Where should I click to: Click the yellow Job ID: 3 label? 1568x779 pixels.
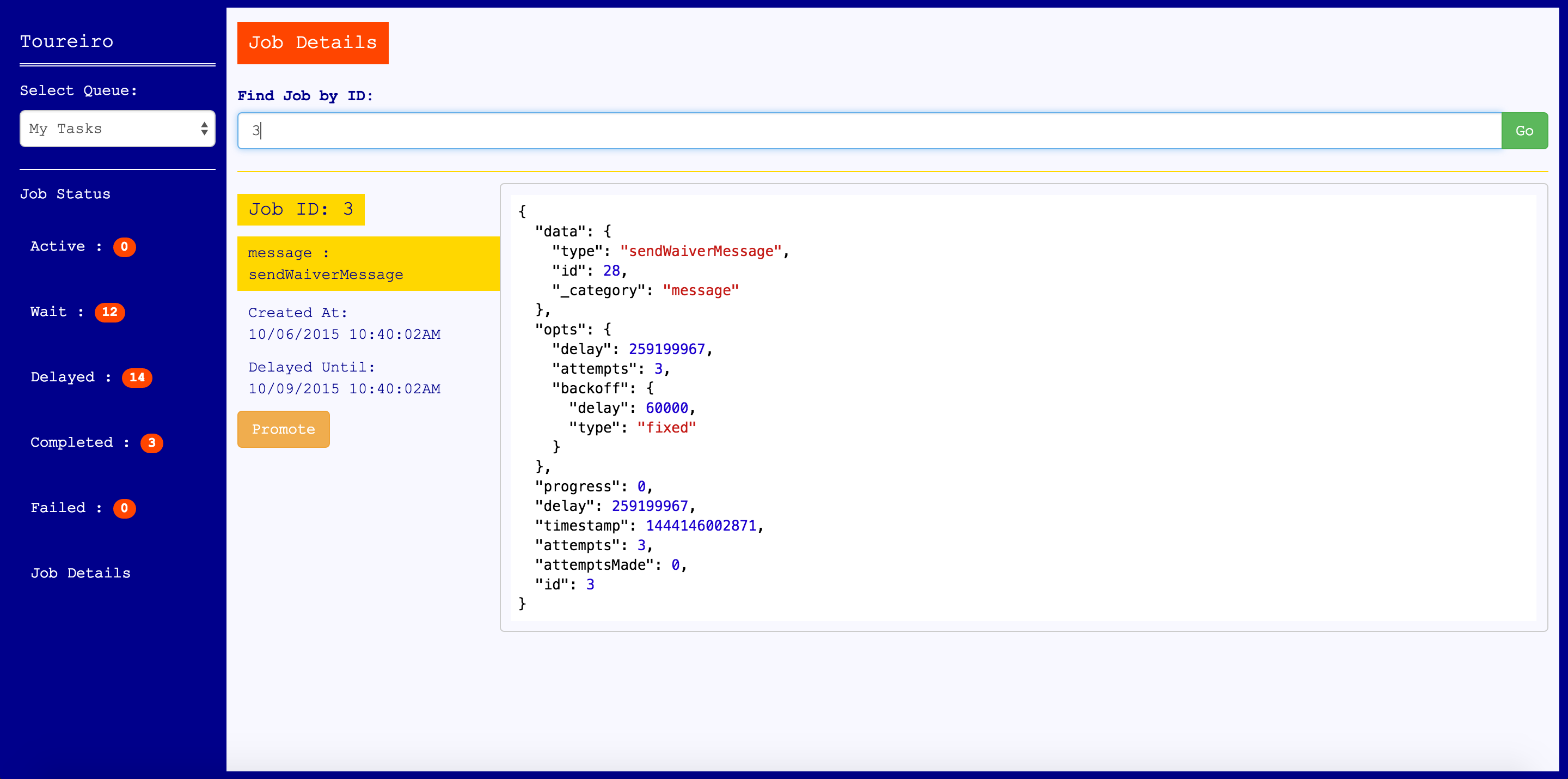coord(301,210)
